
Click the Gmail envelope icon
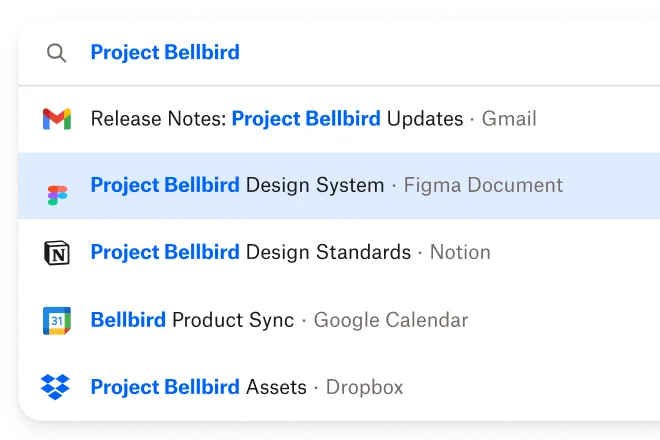57,120
